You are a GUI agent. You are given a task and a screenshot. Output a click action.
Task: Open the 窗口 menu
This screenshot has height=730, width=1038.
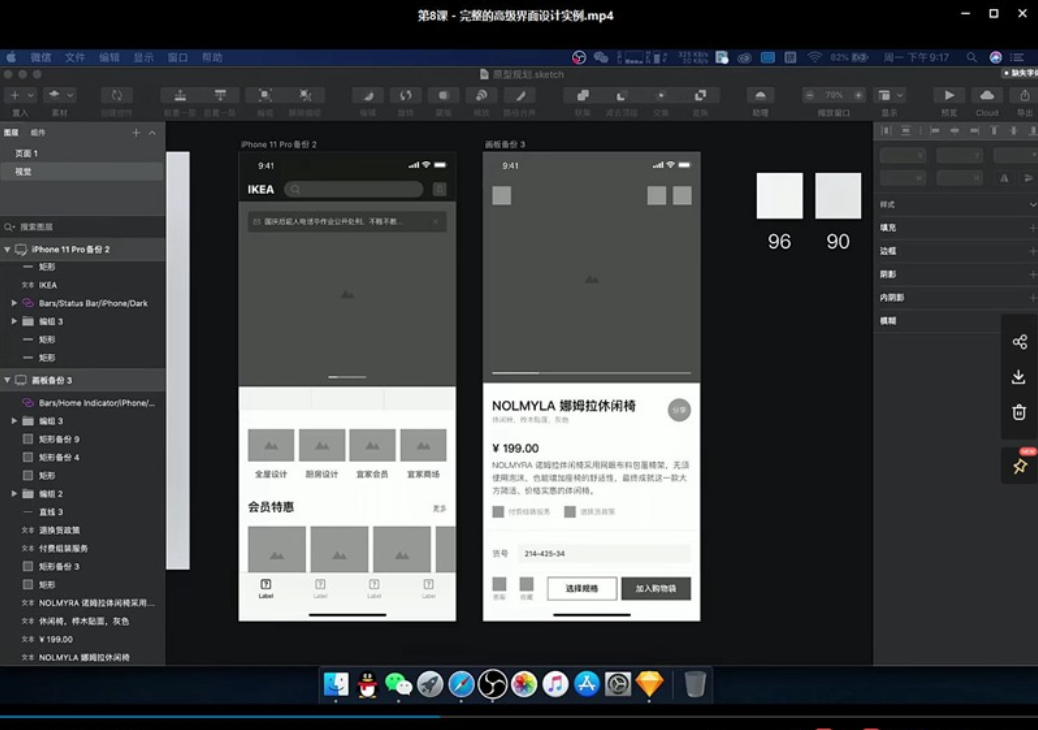coord(177,58)
